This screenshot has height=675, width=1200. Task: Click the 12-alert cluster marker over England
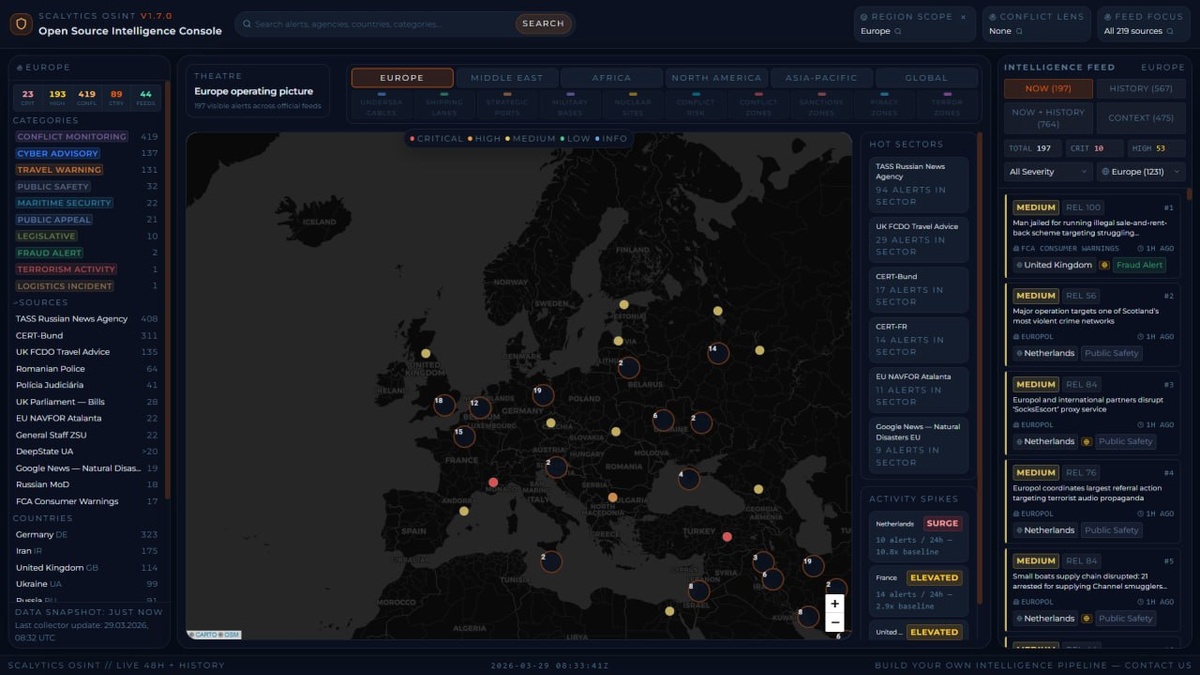(480, 408)
